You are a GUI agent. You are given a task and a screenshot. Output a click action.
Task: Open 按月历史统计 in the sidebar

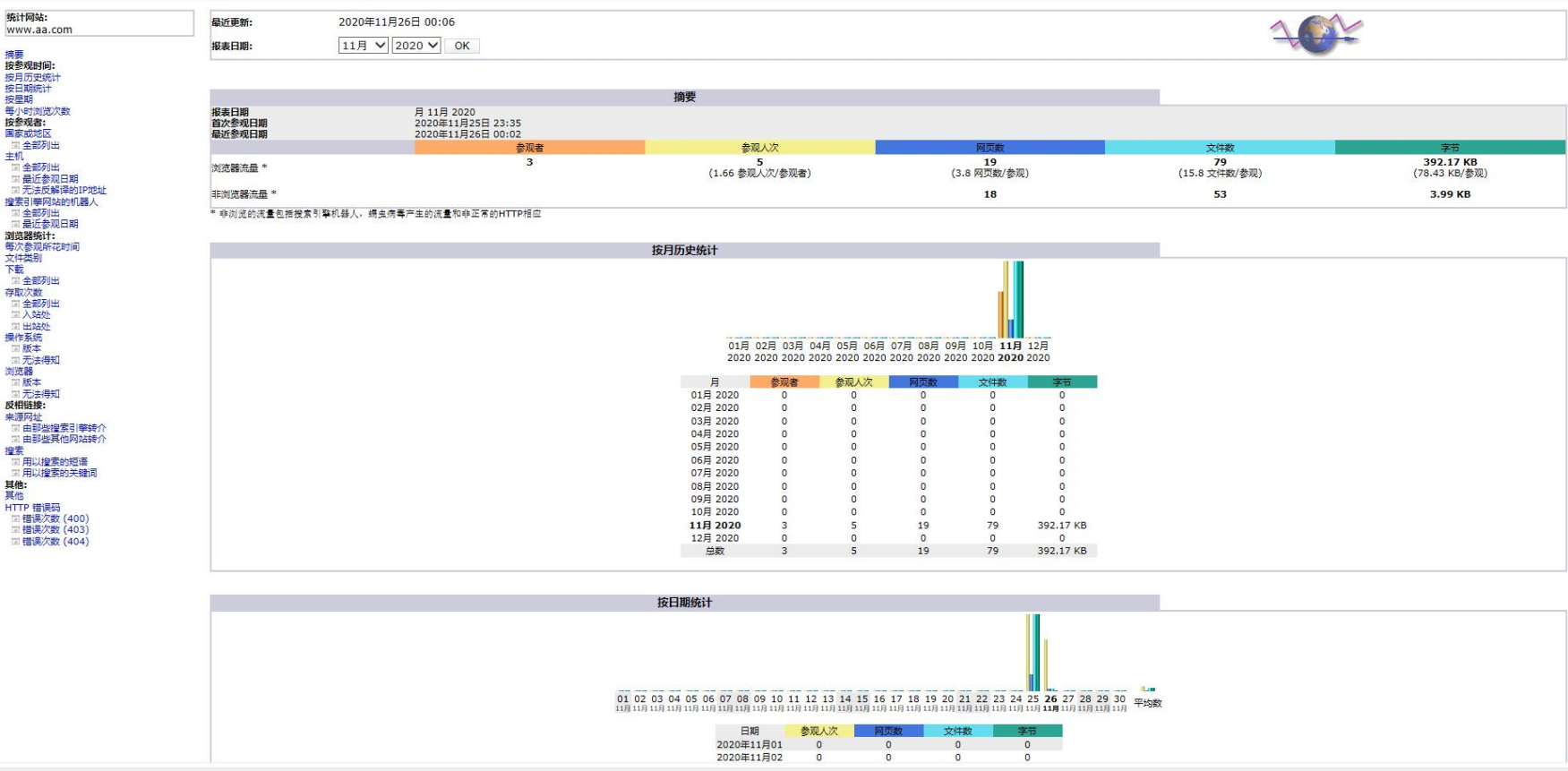click(x=33, y=78)
